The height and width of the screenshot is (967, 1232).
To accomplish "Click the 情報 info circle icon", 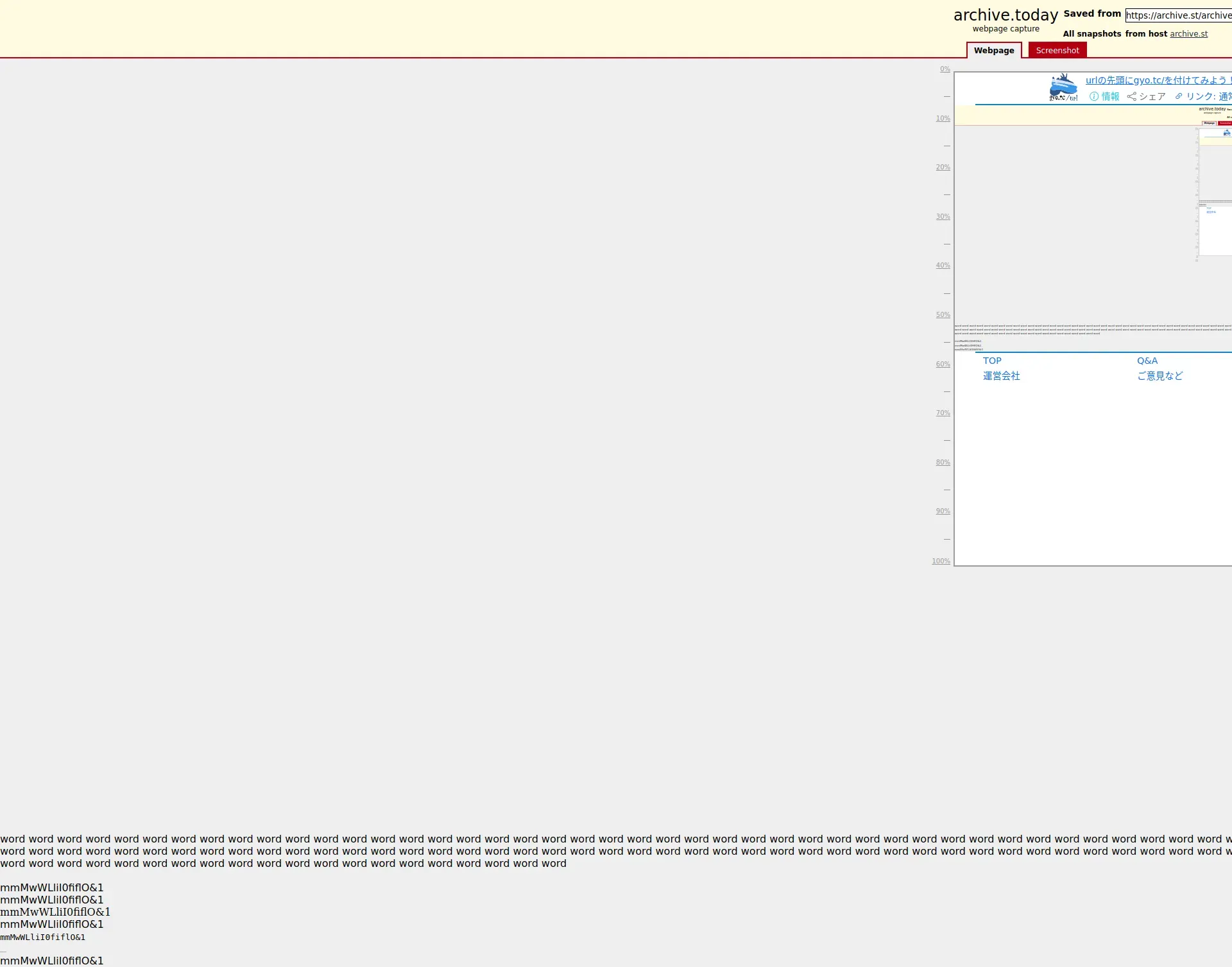I will [1094, 96].
